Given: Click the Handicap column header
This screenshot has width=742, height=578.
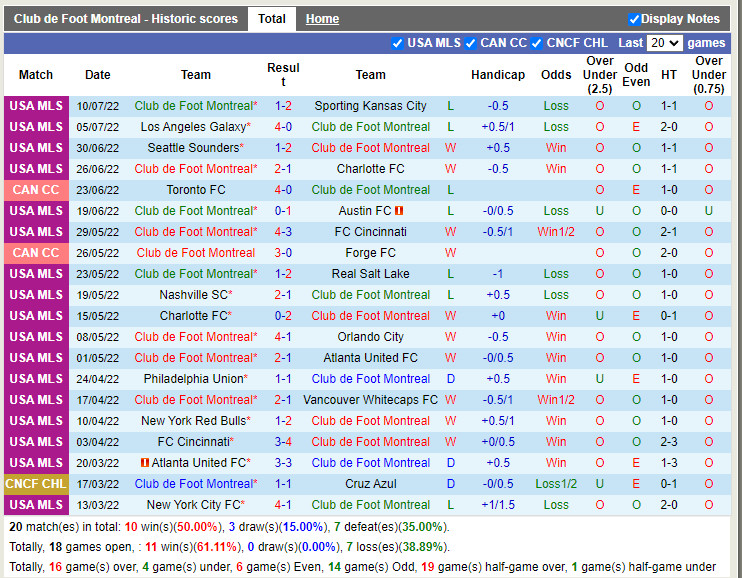Looking at the screenshot, I should coord(497,75).
